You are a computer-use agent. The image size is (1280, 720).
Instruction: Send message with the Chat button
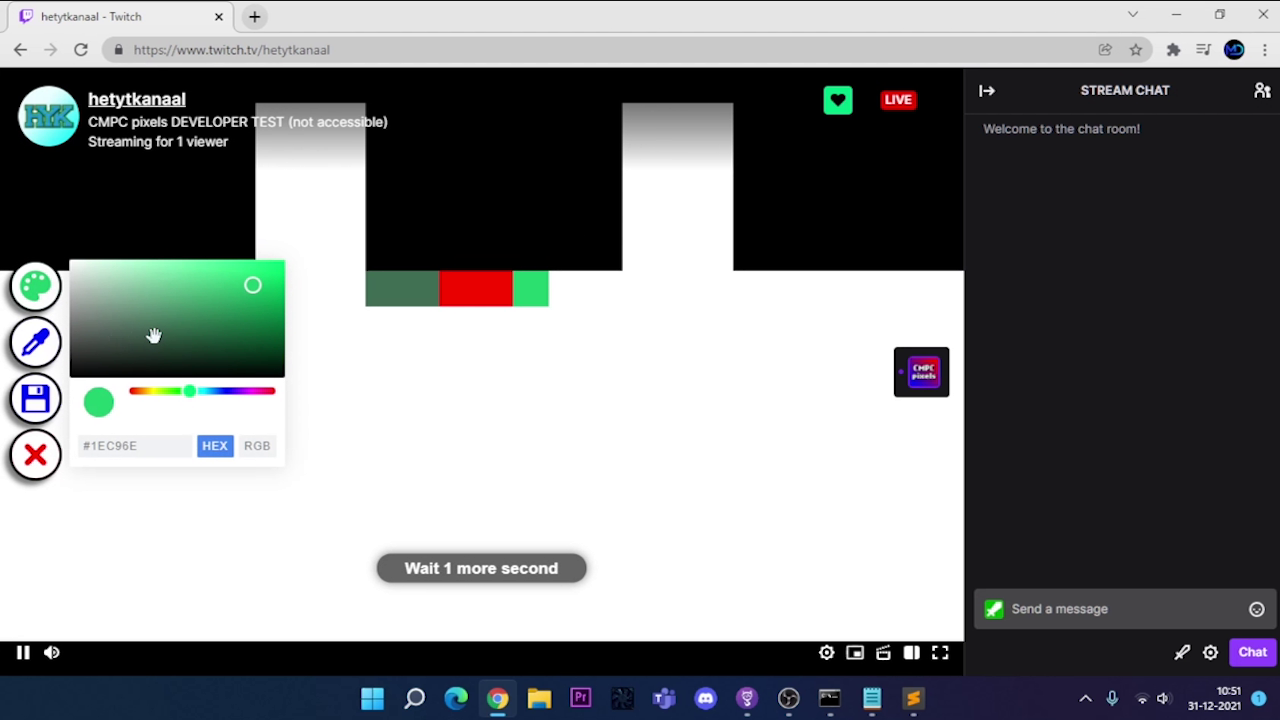pos(1252,653)
